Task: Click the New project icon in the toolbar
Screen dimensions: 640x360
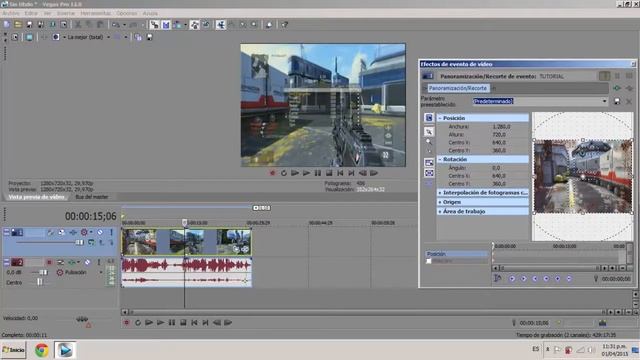Action: [7, 25]
